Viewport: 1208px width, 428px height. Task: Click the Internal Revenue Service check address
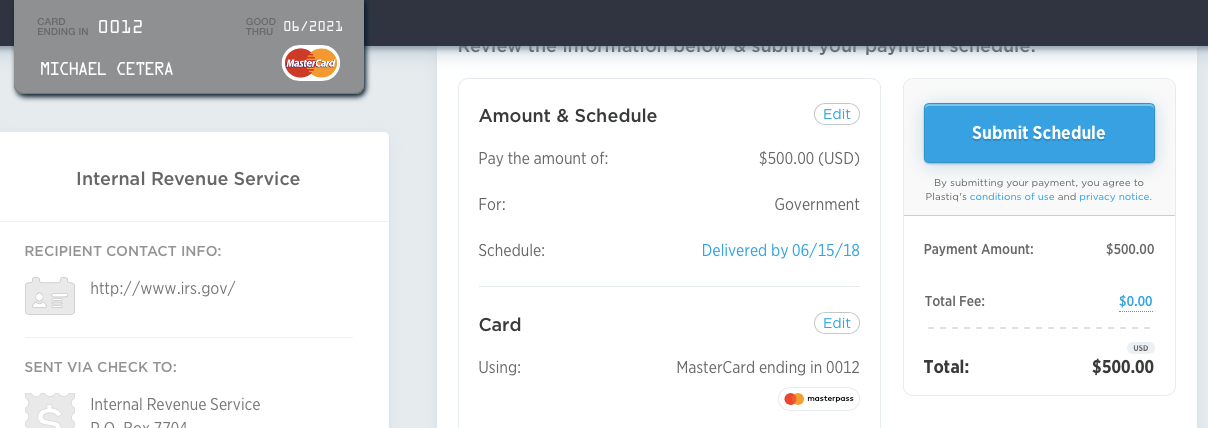[x=175, y=404]
